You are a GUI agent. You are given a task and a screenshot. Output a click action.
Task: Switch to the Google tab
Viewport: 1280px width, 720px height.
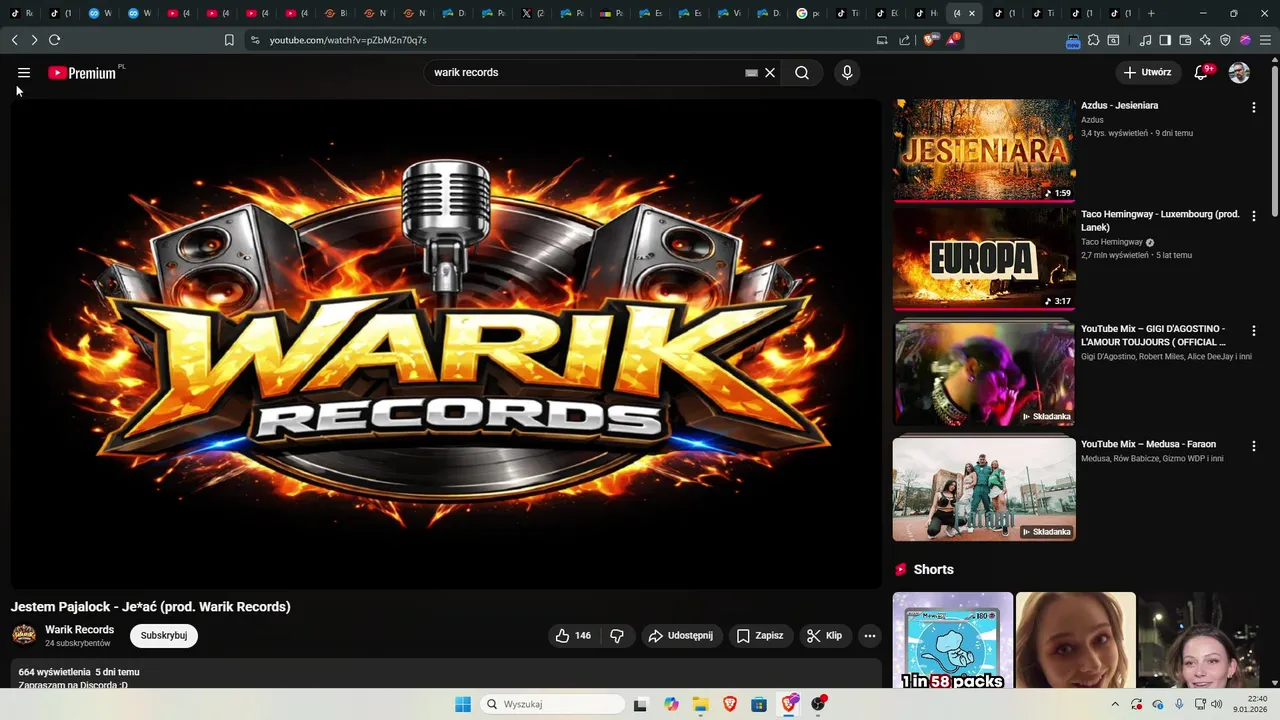point(808,13)
